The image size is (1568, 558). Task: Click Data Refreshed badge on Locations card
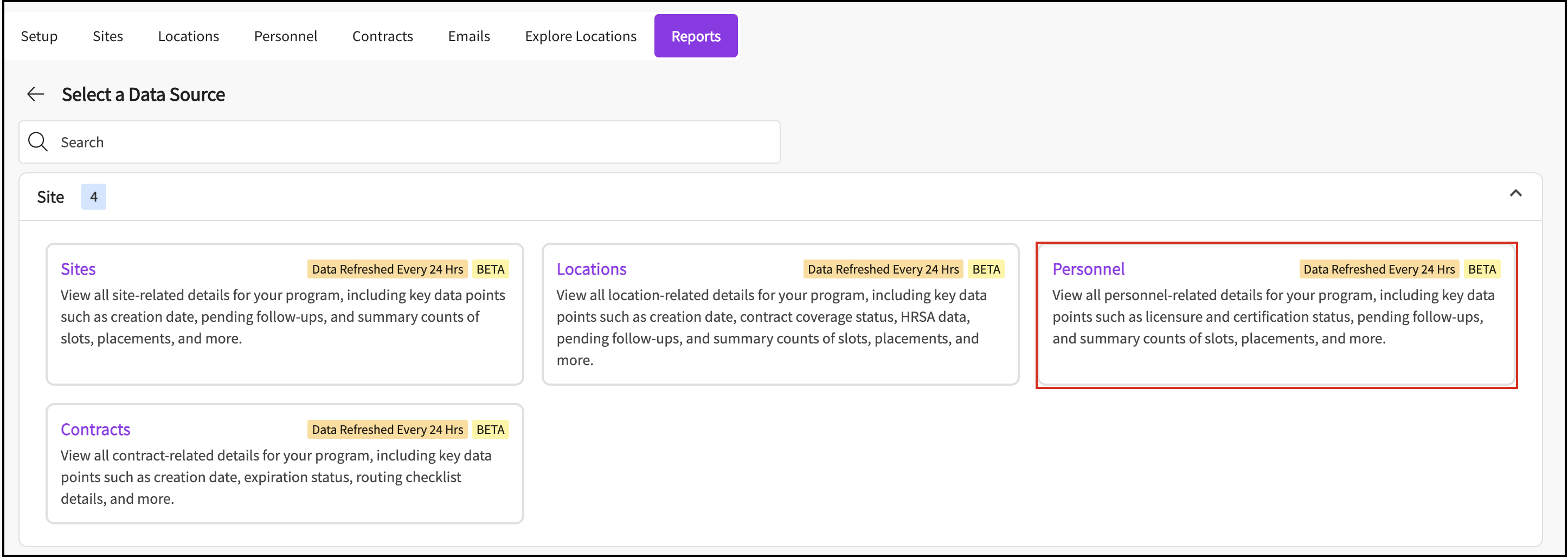click(883, 269)
